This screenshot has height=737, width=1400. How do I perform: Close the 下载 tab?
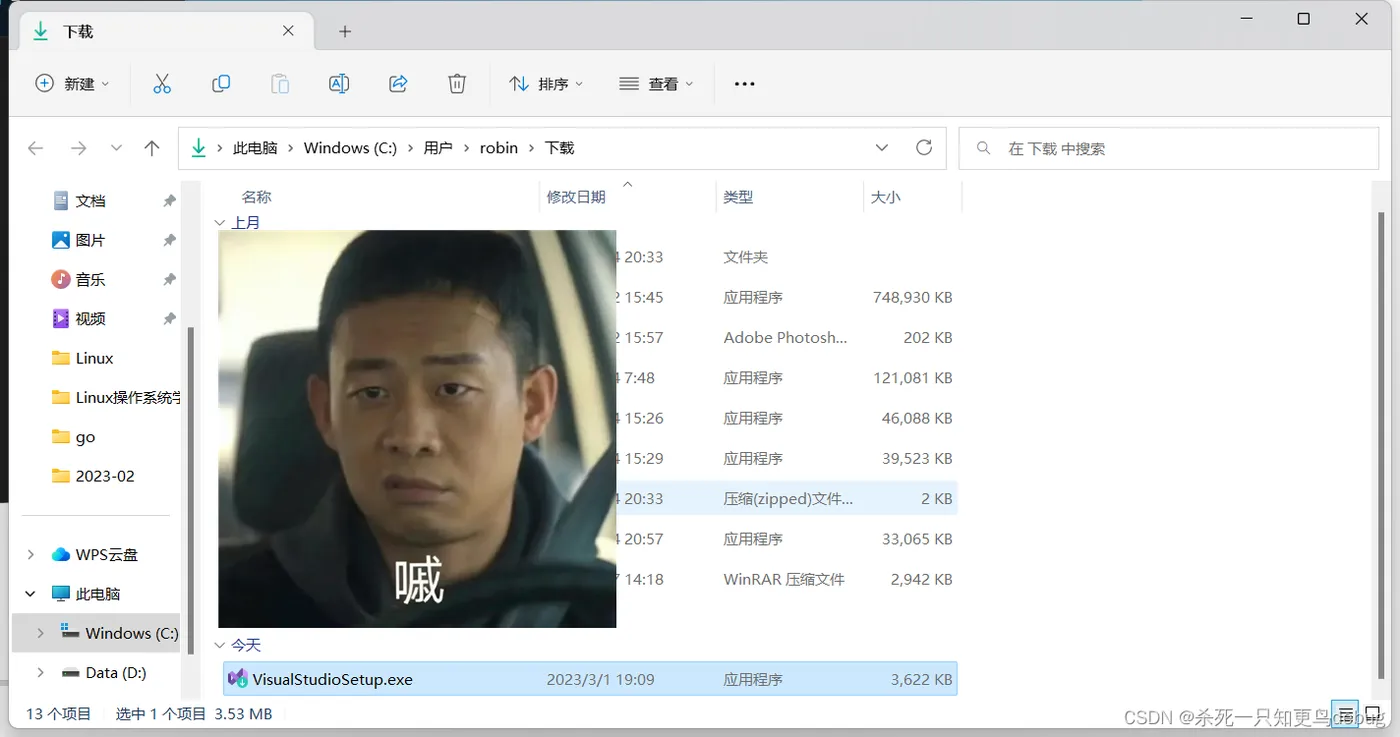click(288, 31)
